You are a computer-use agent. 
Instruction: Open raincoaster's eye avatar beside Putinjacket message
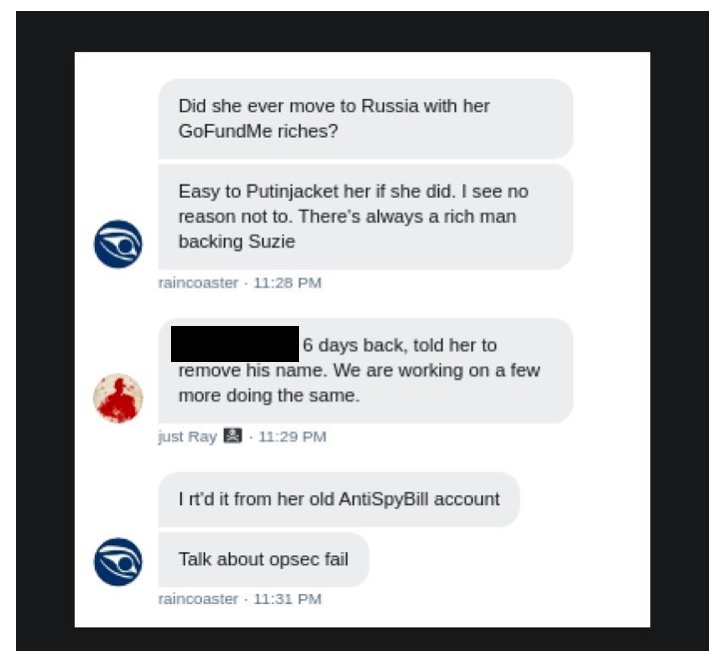tap(118, 244)
